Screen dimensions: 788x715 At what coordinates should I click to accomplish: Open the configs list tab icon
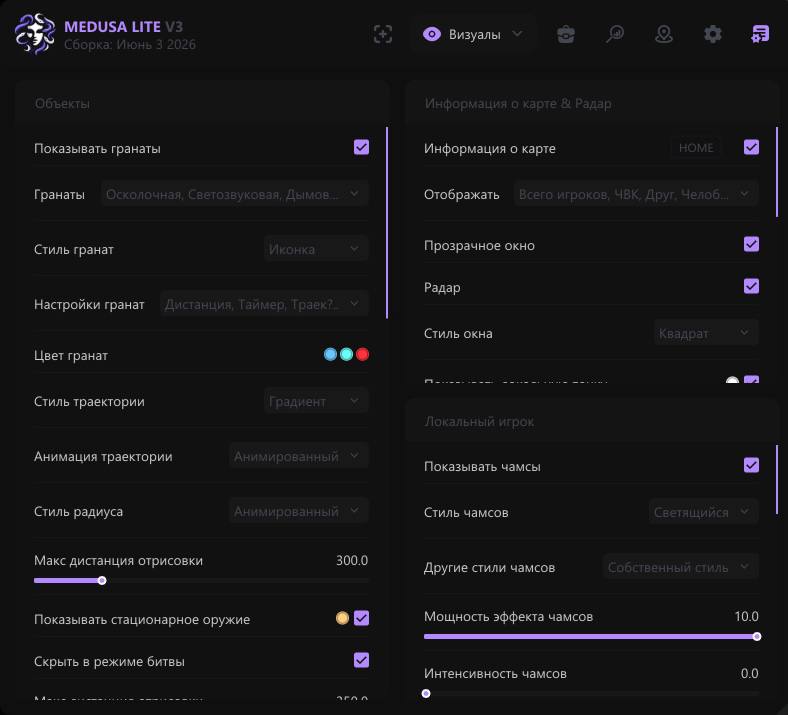pyautogui.click(x=760, y=34)
